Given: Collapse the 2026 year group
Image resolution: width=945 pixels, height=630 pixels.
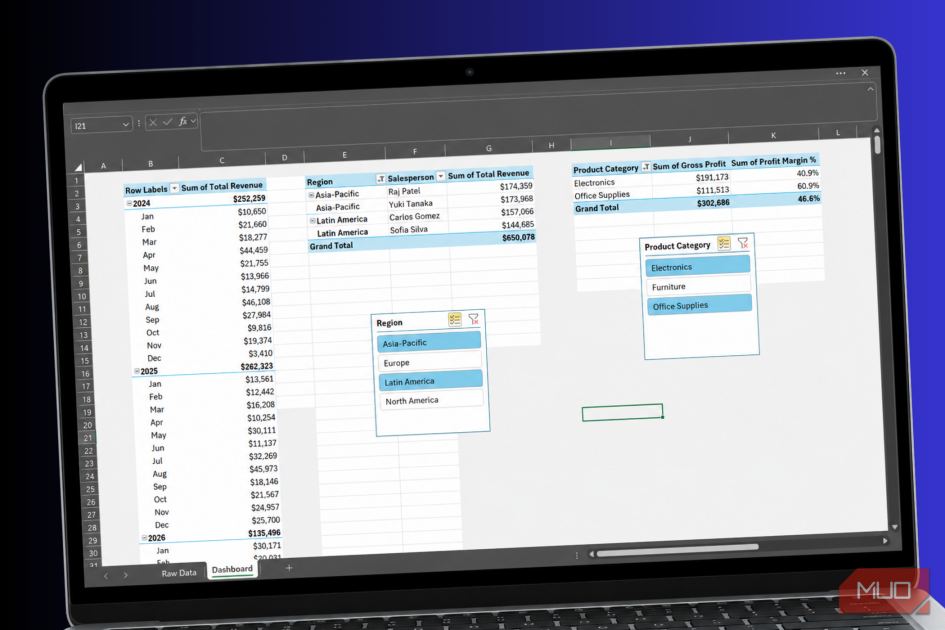Looking at the screenshot, I should (x=145, y=538).
